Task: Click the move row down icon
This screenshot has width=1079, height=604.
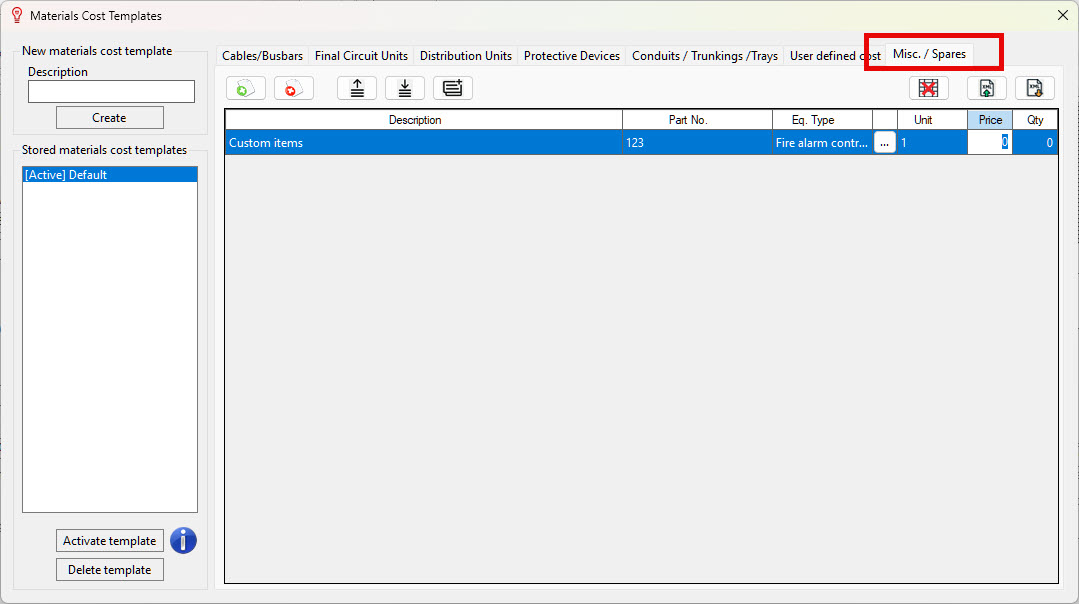Action: tap(405, 88)
